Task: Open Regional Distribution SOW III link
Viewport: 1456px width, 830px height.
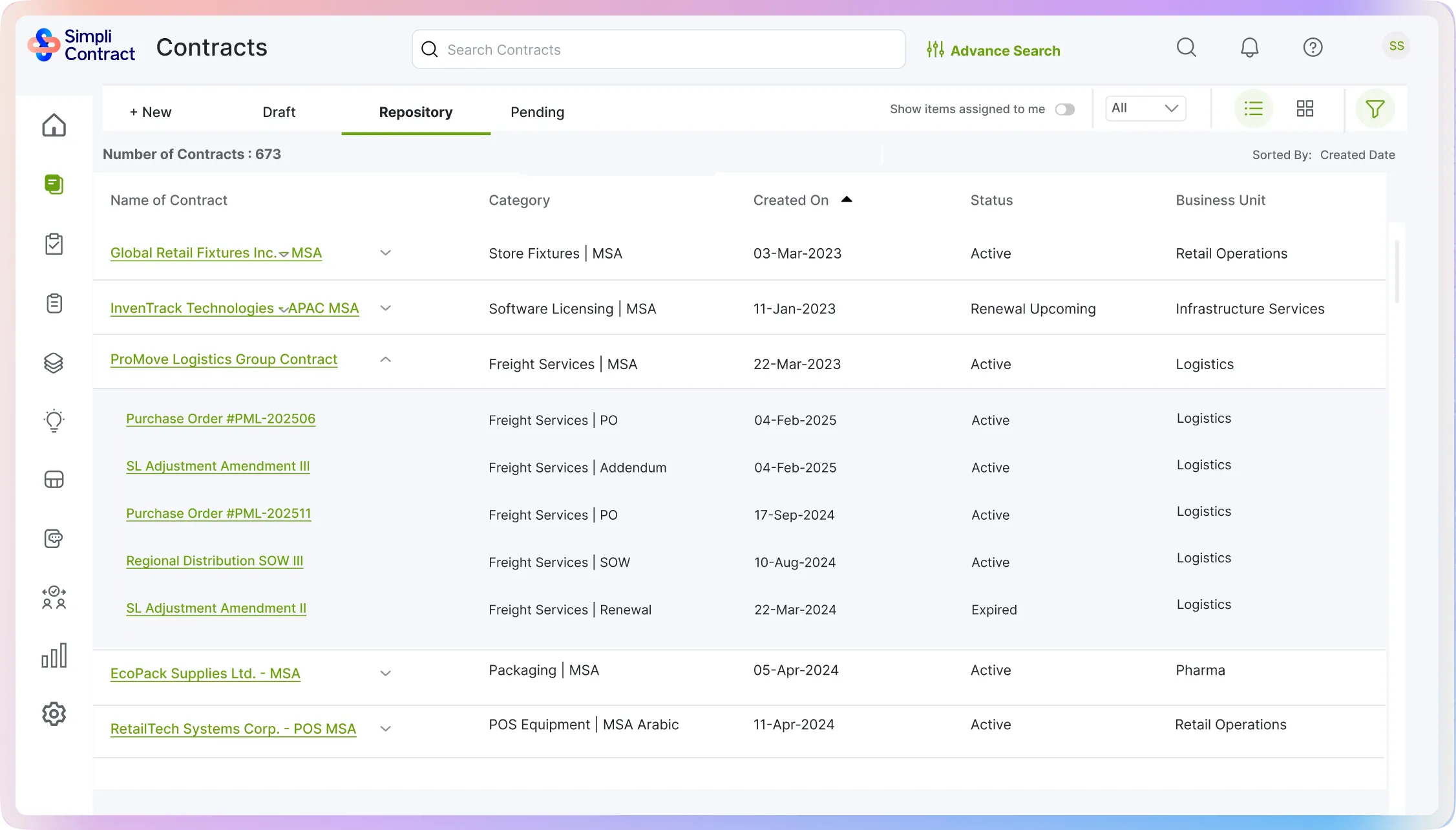Action: (x=215, y=561)
